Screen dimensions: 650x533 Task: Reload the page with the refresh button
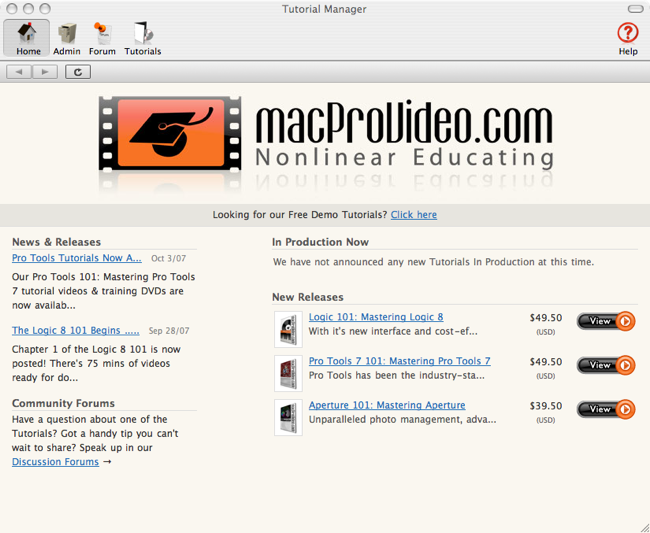[78, 72]
